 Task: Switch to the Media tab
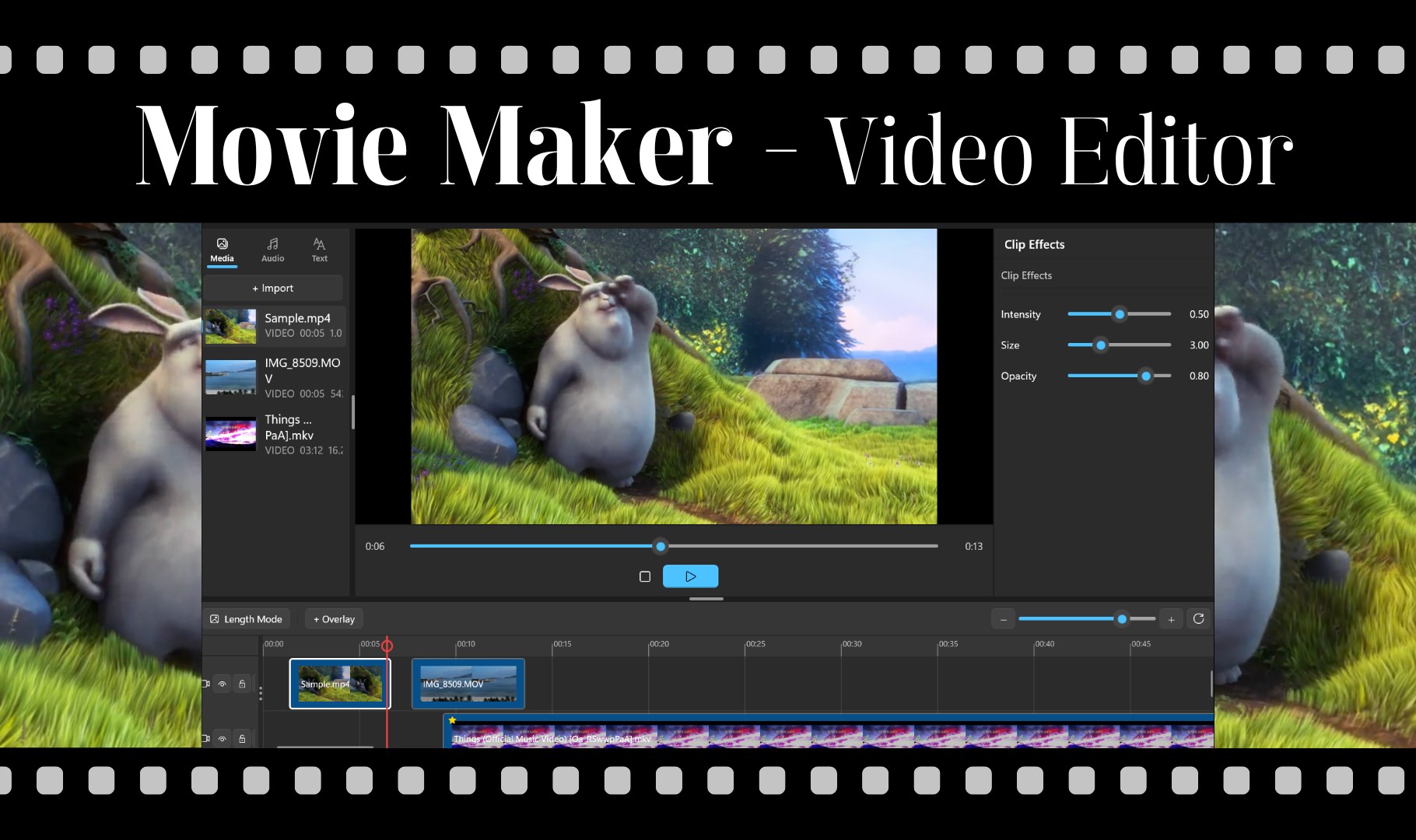coord(222,250)
